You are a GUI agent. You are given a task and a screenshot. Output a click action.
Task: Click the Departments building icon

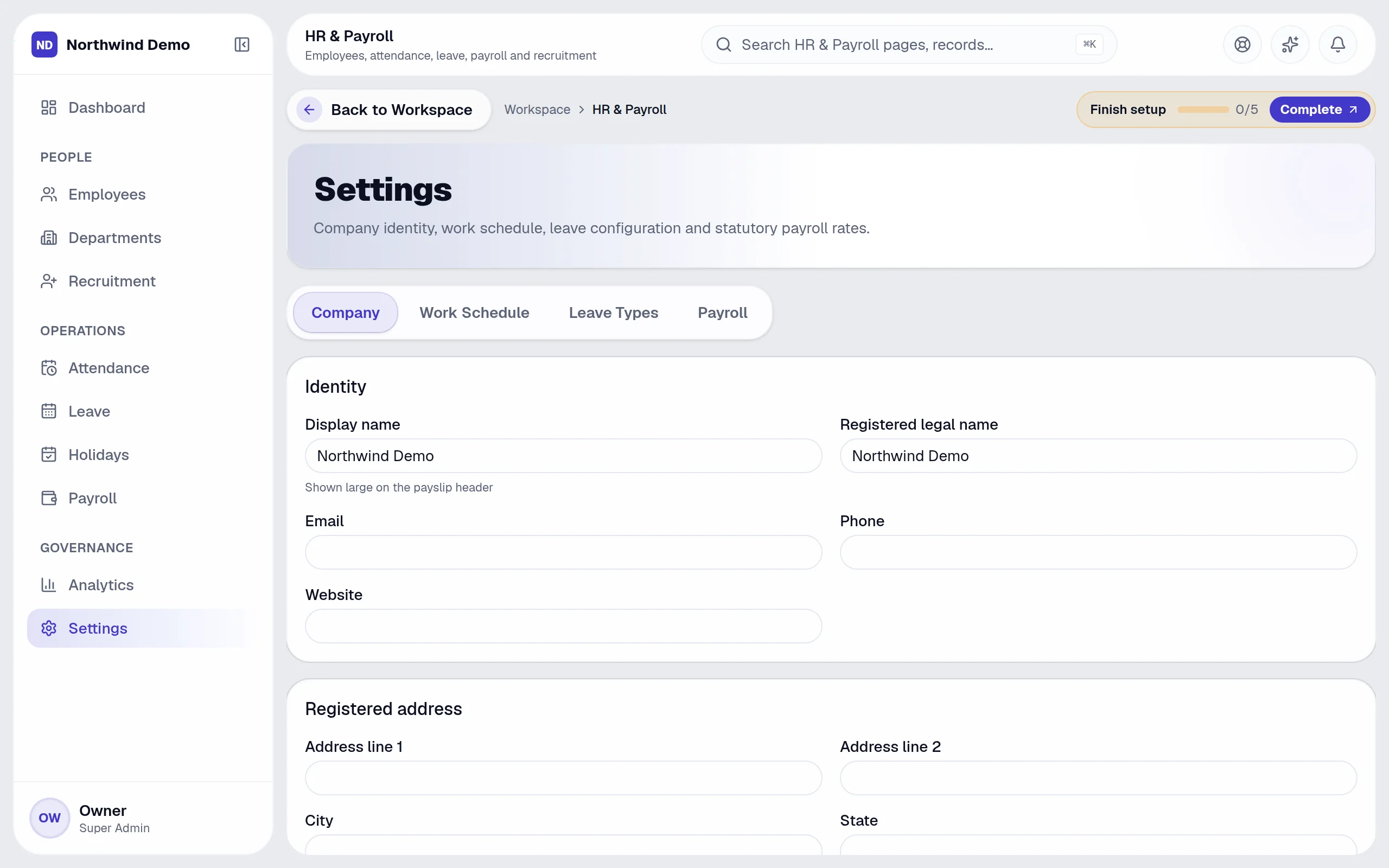point(49,238)
